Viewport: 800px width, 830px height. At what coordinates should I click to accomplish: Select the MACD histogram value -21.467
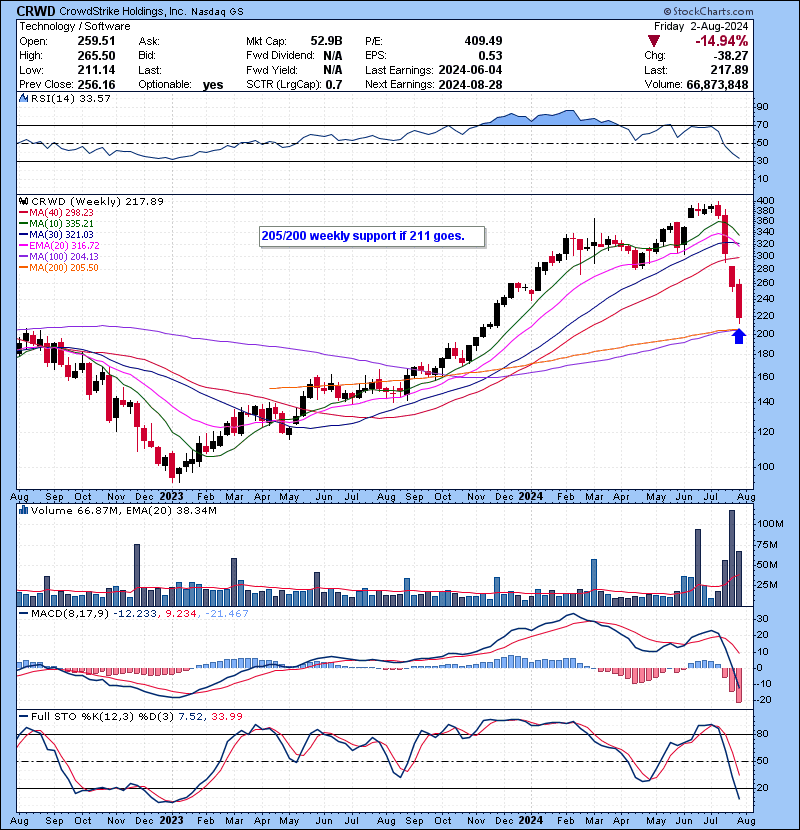[225, 613]
